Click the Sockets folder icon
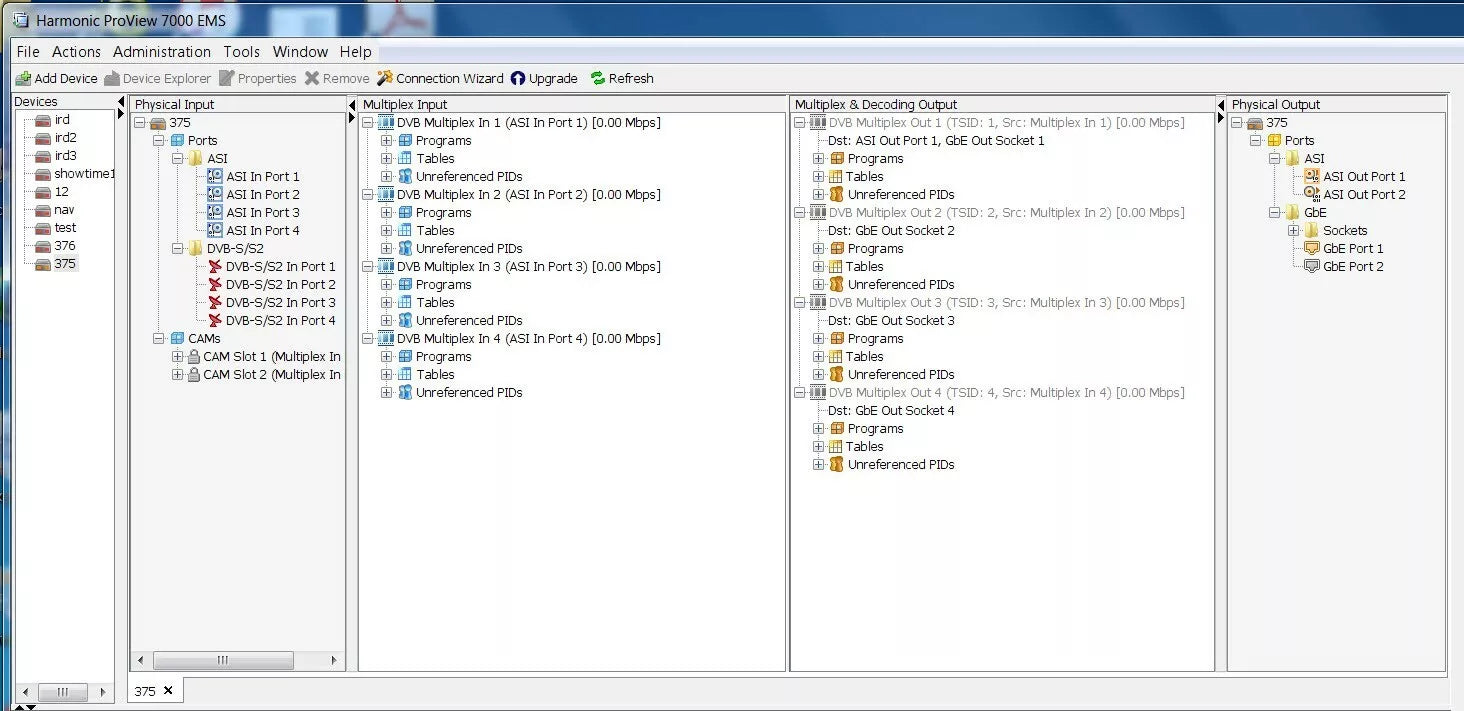This screenshot has width=1464, height=711. pyautogui.click(x=1312, y=230)
